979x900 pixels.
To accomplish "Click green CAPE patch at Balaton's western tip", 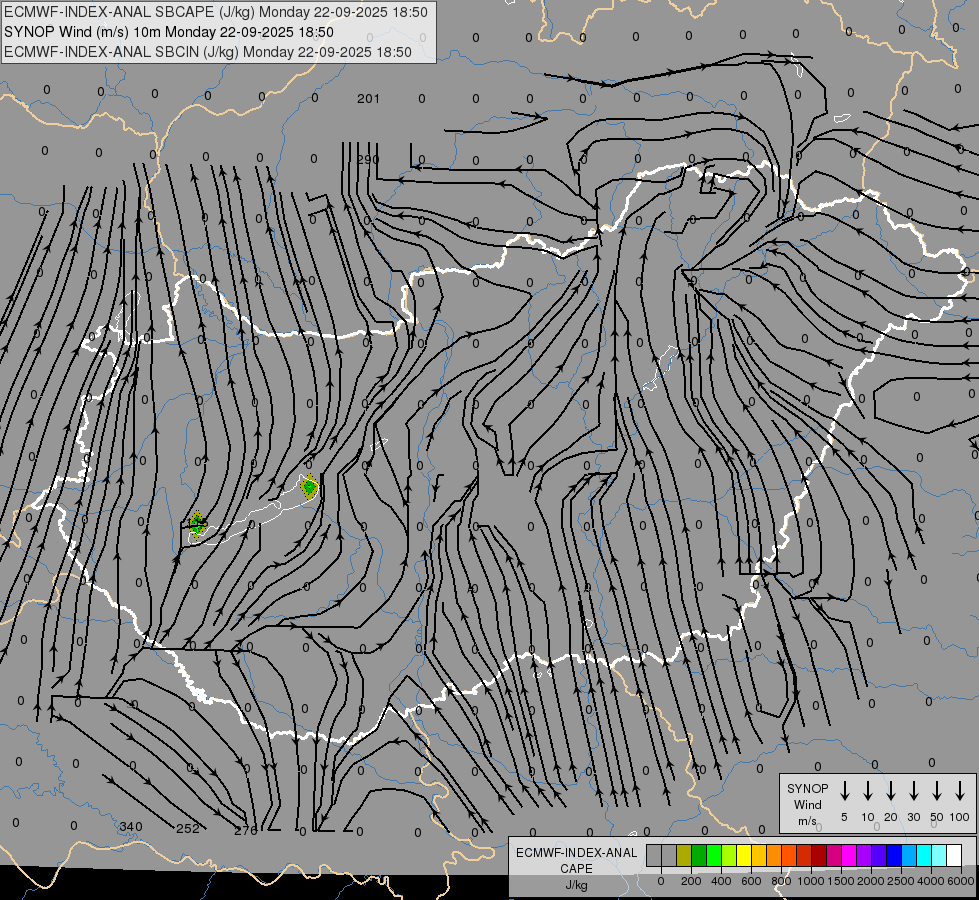I will coord(197,525).
